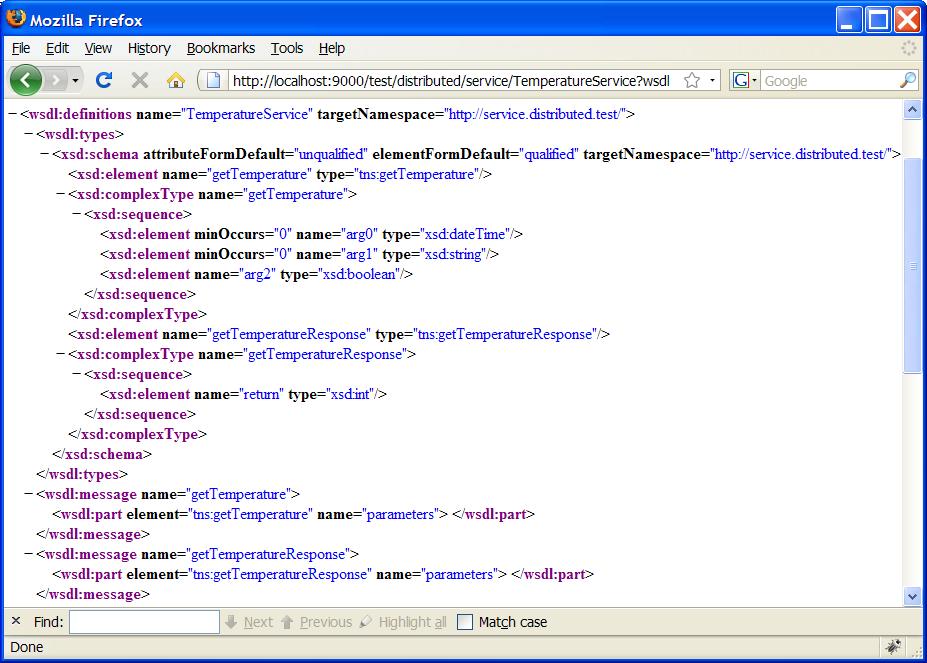Screen dimensions: 927x663
Task: Enable the Match case checkbox
Action: point(465,622)
